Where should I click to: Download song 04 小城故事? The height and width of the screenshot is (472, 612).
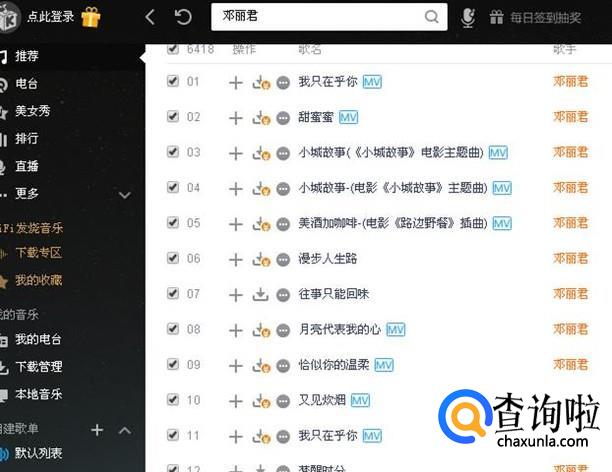pyautogui.click(x=261, y=189)
